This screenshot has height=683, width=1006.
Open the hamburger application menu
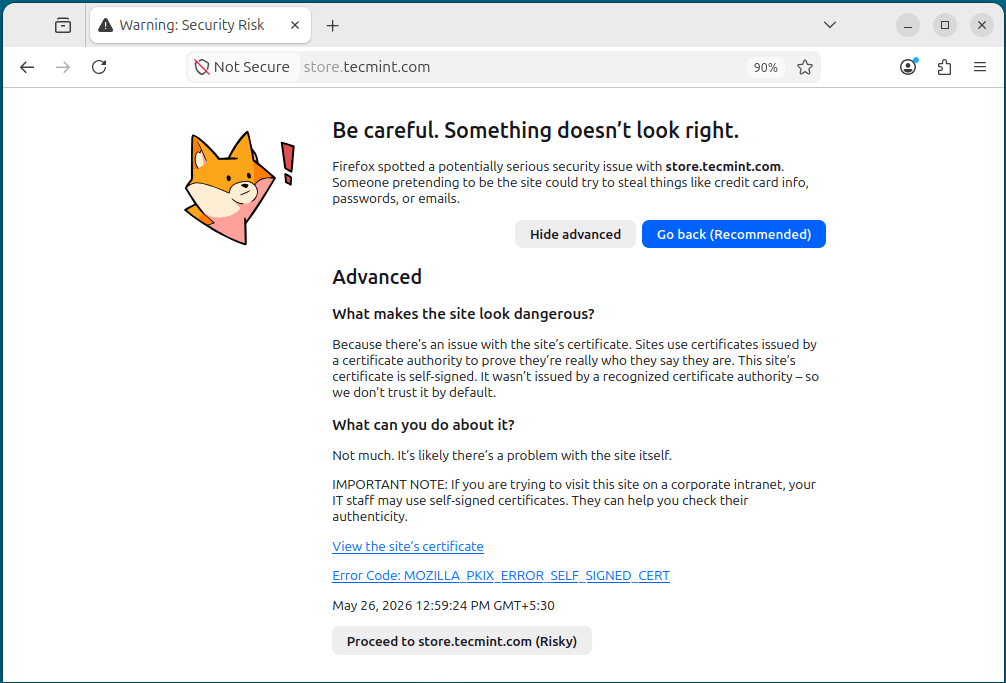[980, 67]
